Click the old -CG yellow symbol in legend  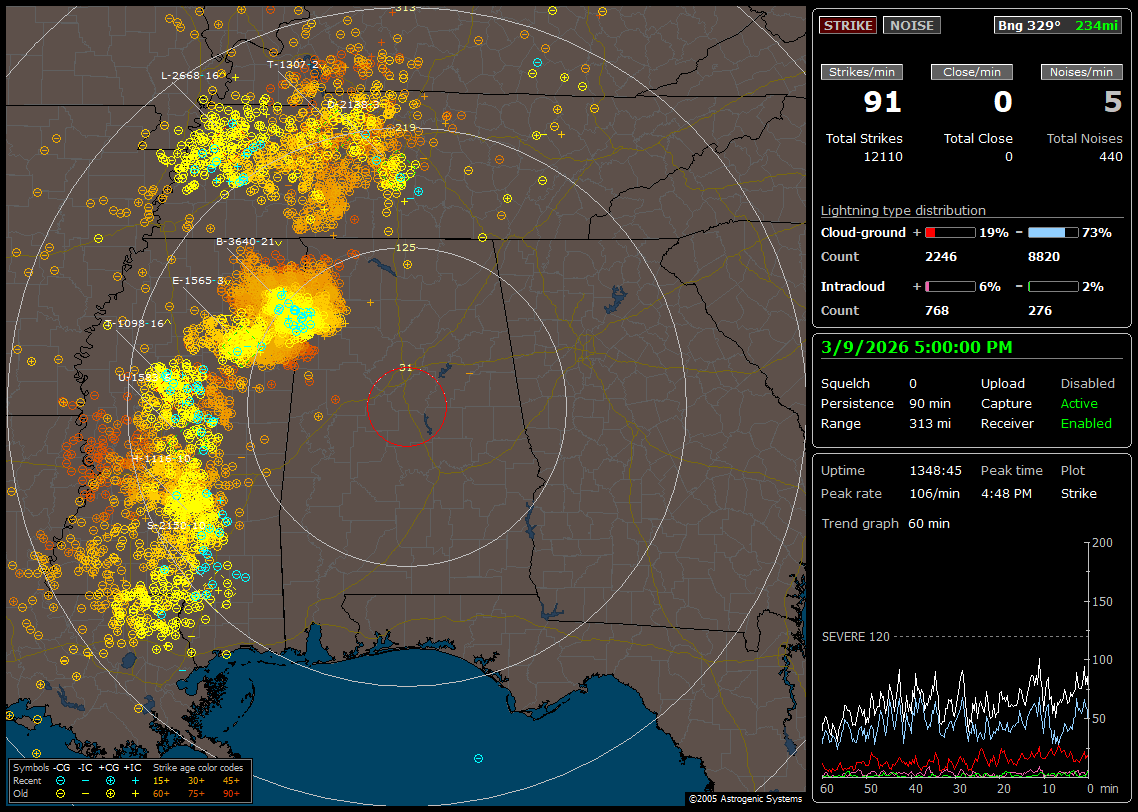[61, 793]
